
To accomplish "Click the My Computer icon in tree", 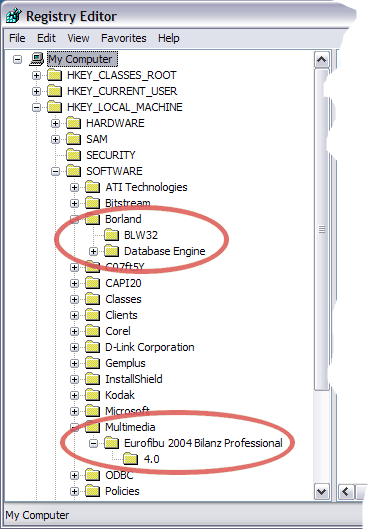I will pos(37,59).
